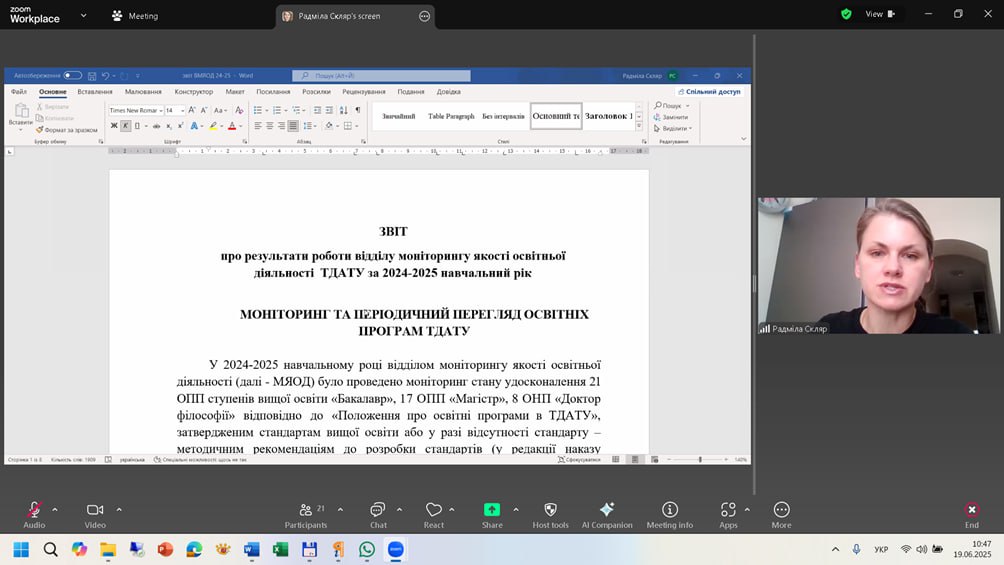
Task: Open options for Радміла Скляр's screen share
Action: tap(425, 16)
